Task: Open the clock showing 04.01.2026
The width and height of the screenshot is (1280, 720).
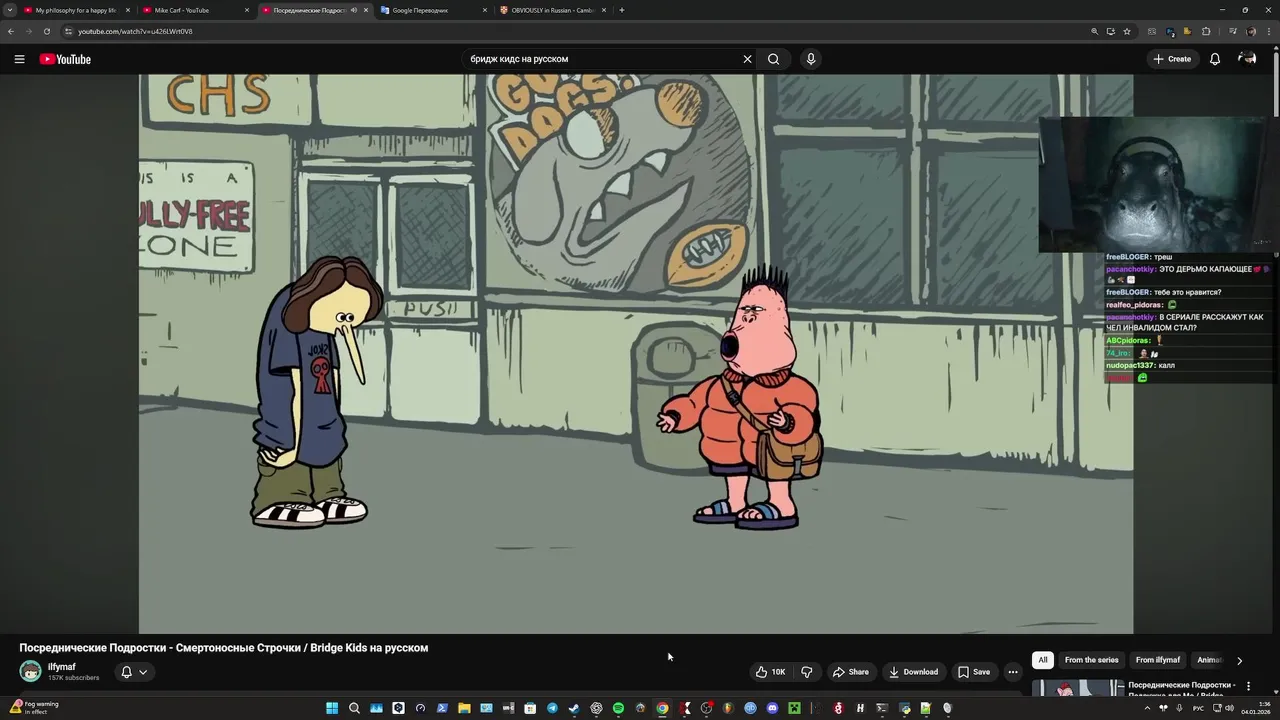Action: point(1256,708)
